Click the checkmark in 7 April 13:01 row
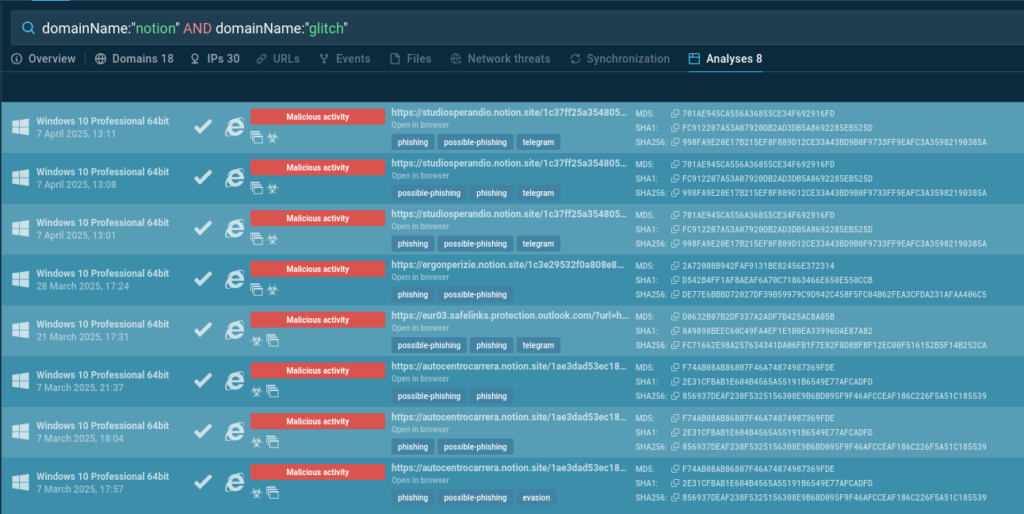Screen dimensions: 1024x514 pos(203,227)
